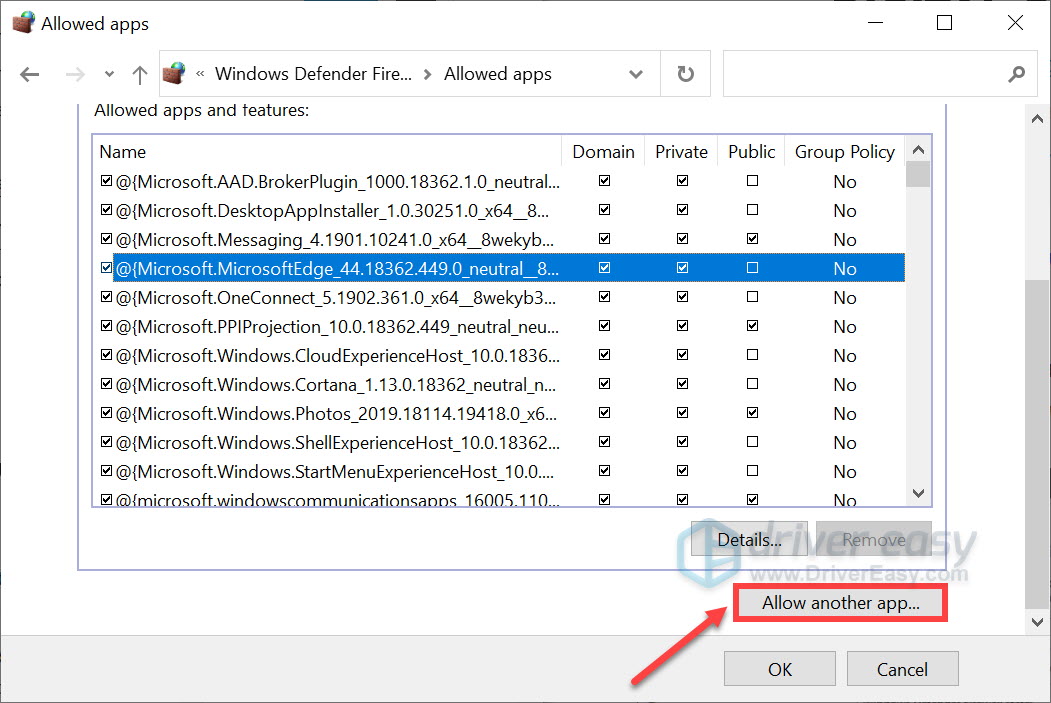The width and height of the screenshot is (1051, 703).
Task: Click the window vertical scrollbar thumb
Action: [1037, 444]
